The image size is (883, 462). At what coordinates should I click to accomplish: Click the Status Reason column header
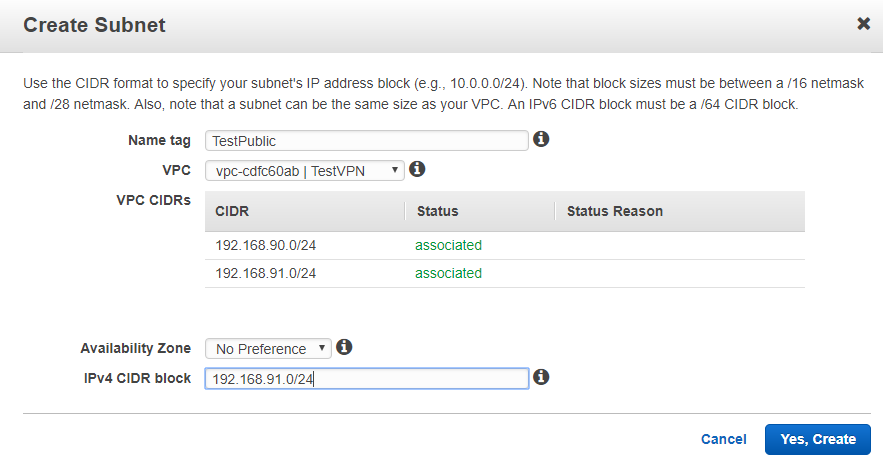pyautogui.click(x=614, y=211)
